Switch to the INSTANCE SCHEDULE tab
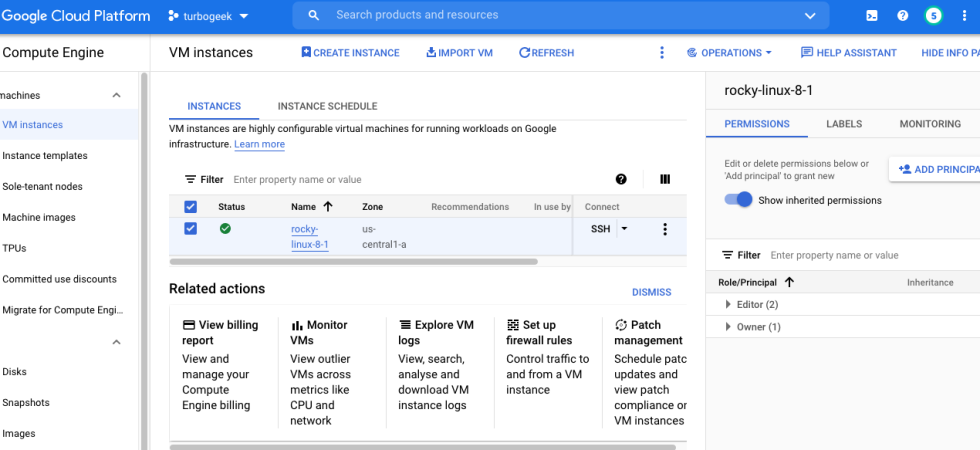980x450 pixels. click(x=328, y=106)
